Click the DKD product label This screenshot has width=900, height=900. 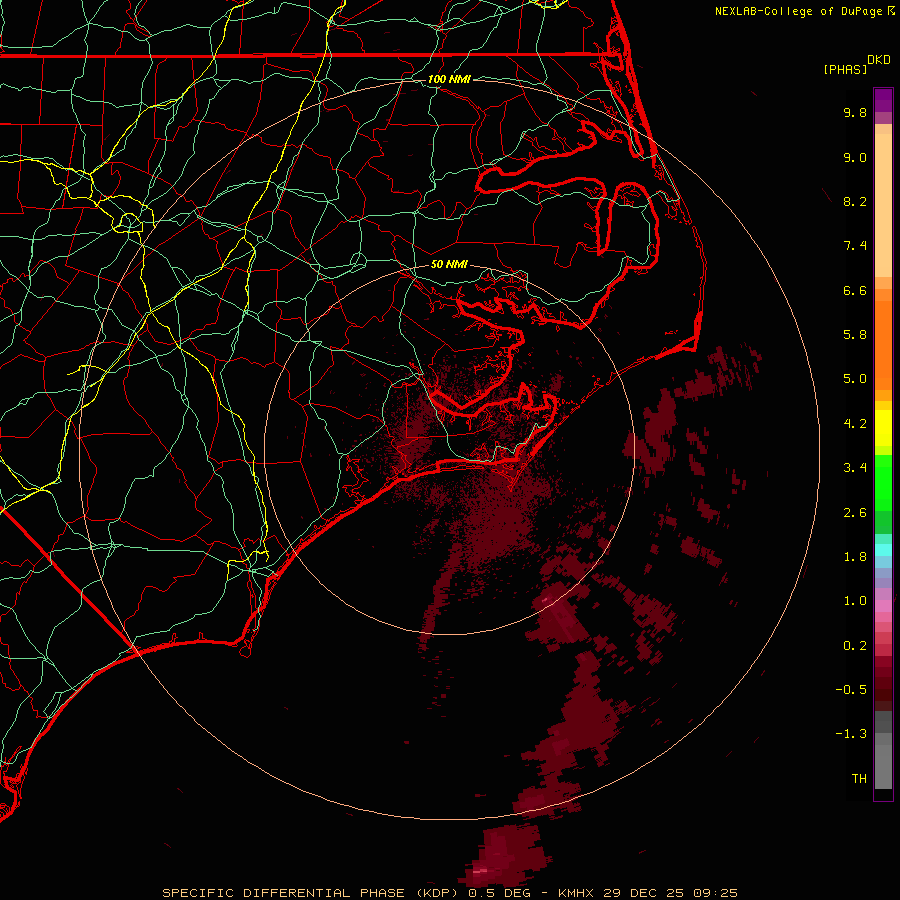(x=879, y=60)
